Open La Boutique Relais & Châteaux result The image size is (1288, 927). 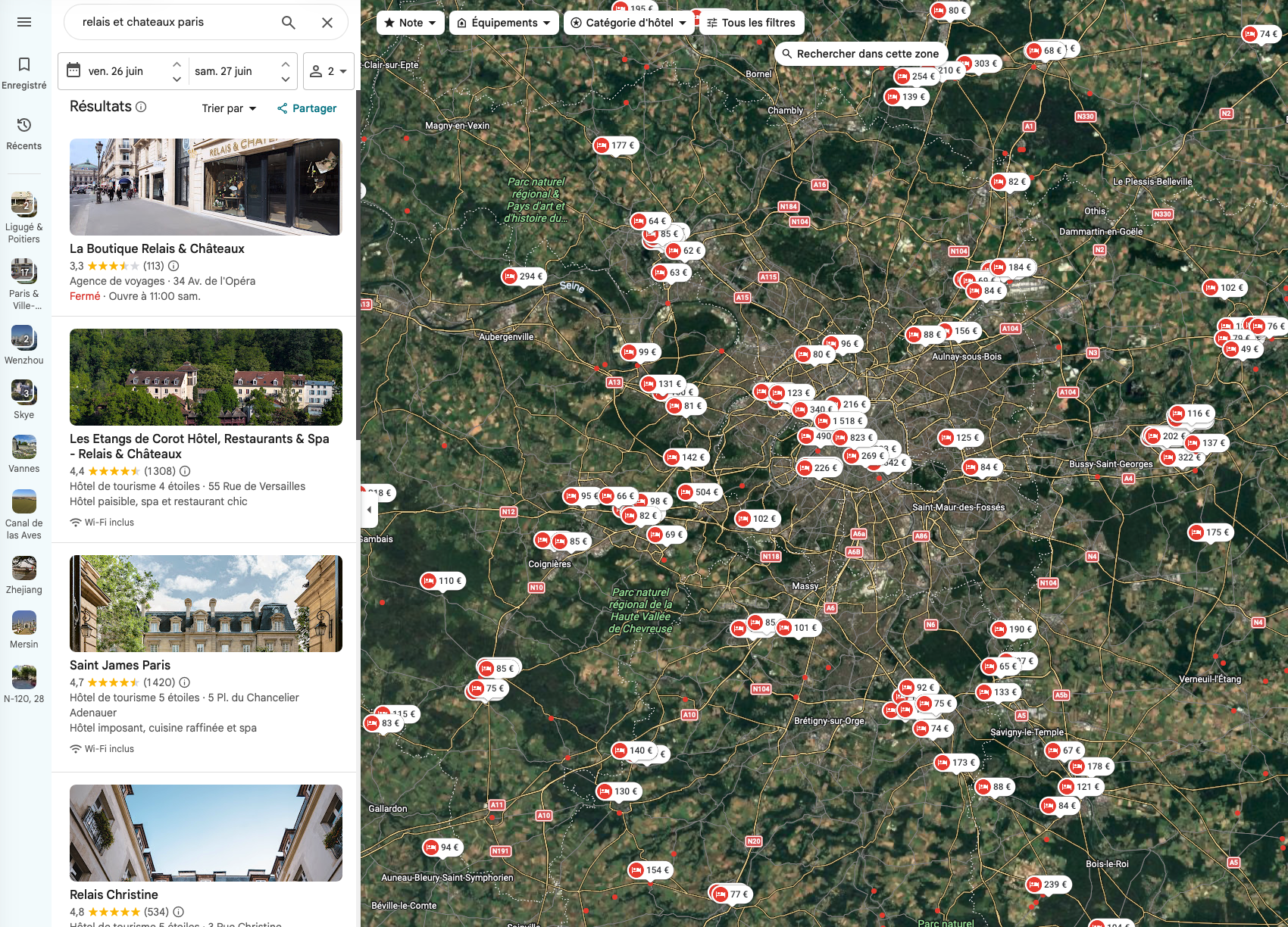pyautogui.click(x=157, y=248)
